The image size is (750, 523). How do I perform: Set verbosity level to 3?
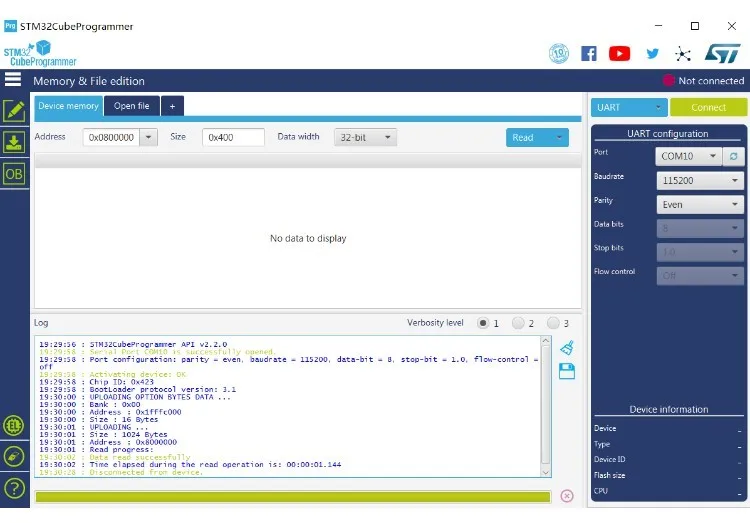pos(553,323)
